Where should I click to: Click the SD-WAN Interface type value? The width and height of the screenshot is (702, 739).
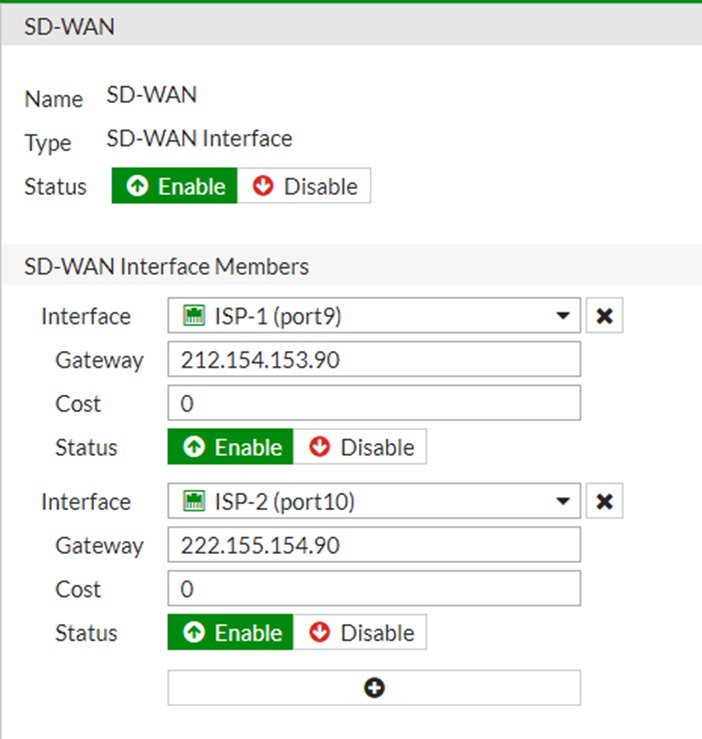pyautogui.click(x=199, y=139)
